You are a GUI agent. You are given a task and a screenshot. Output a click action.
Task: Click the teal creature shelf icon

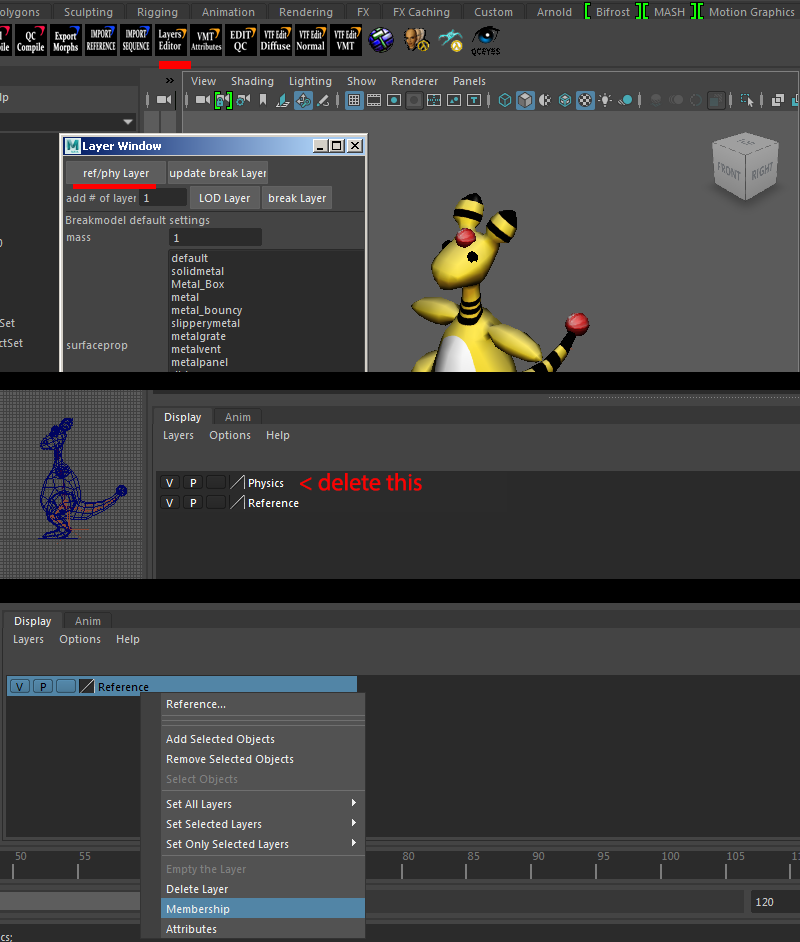(x=450, y=41)
